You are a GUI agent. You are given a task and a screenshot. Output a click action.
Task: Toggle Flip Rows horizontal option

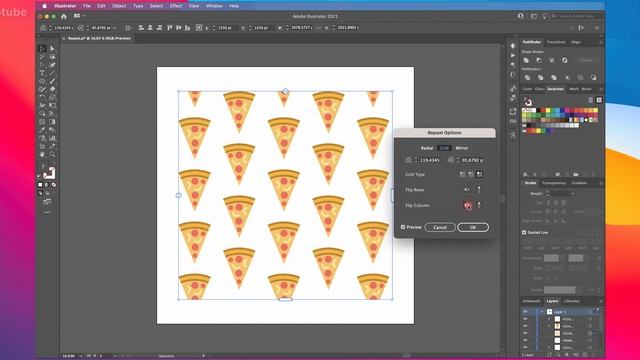[x=467, y=190]
